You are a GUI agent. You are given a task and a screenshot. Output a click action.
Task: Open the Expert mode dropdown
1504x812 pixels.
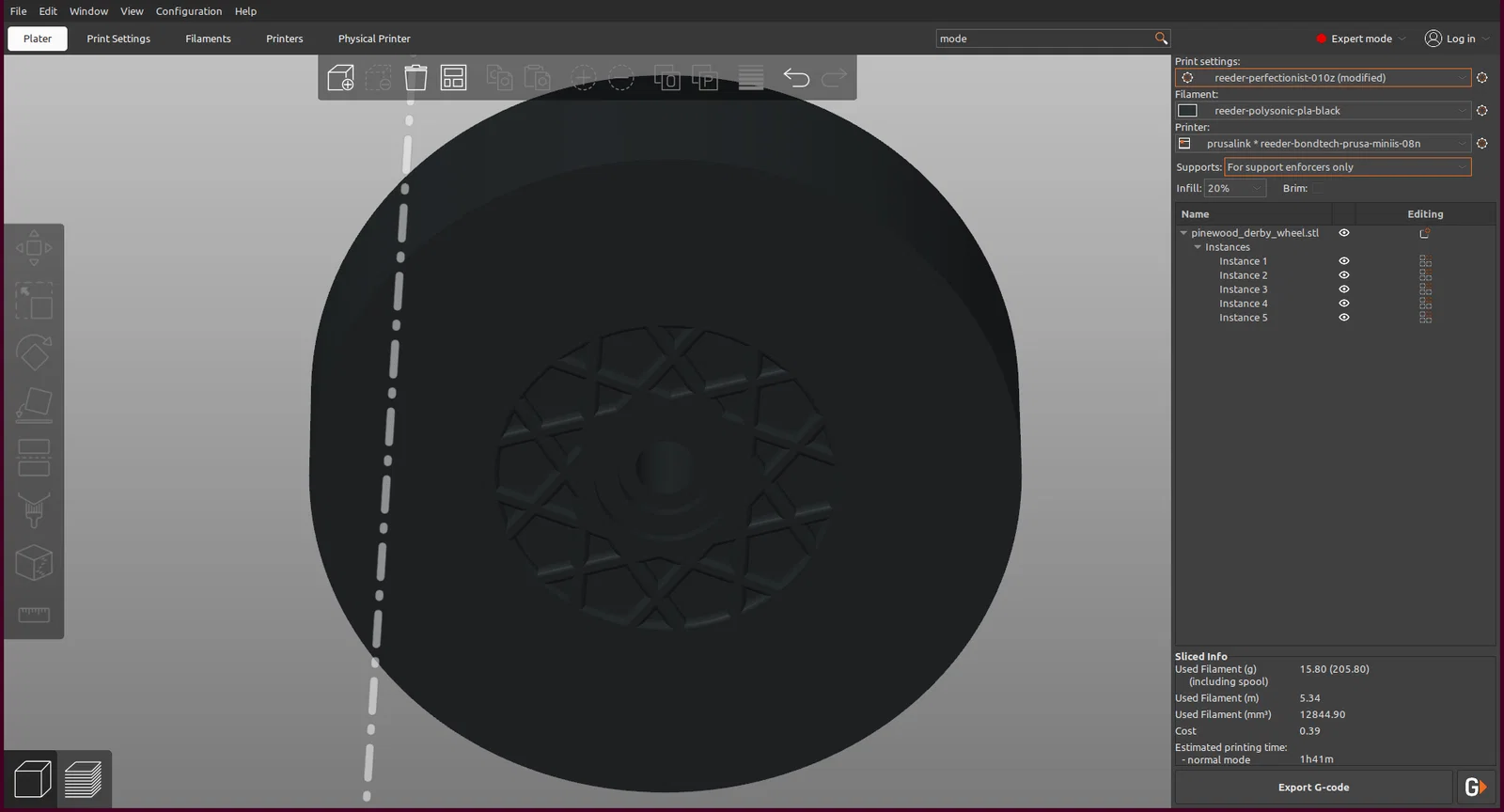pyautogui.click(x=1361, y=39)
